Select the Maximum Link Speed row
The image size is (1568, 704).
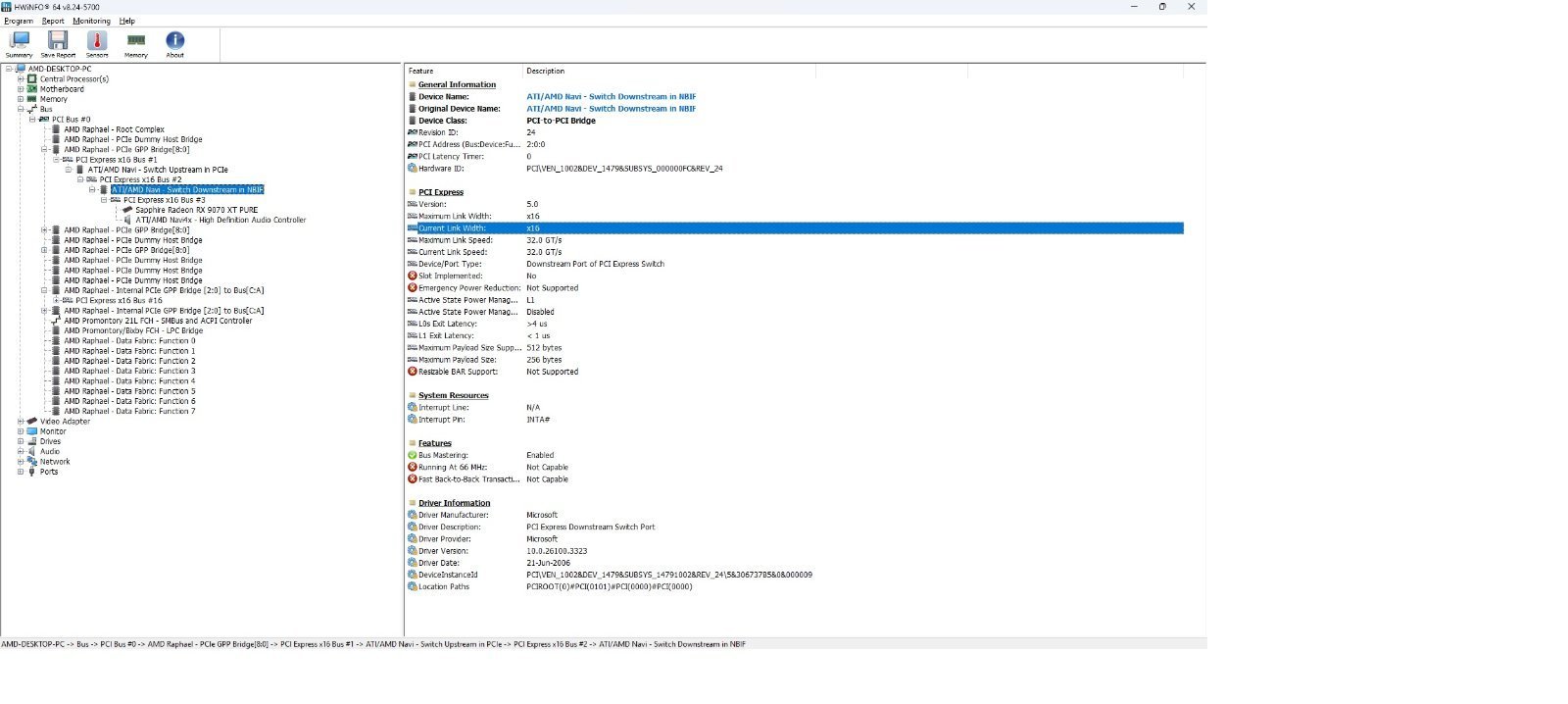tap(795, 240)
